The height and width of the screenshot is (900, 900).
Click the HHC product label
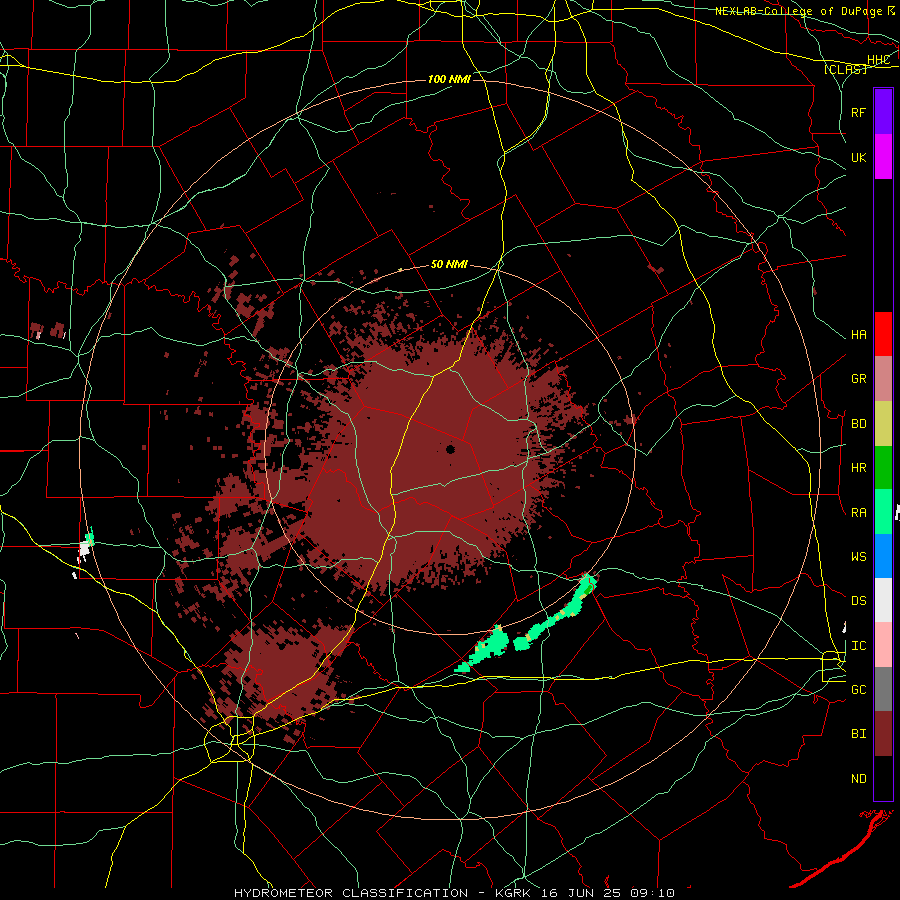[x=878, y=60]
